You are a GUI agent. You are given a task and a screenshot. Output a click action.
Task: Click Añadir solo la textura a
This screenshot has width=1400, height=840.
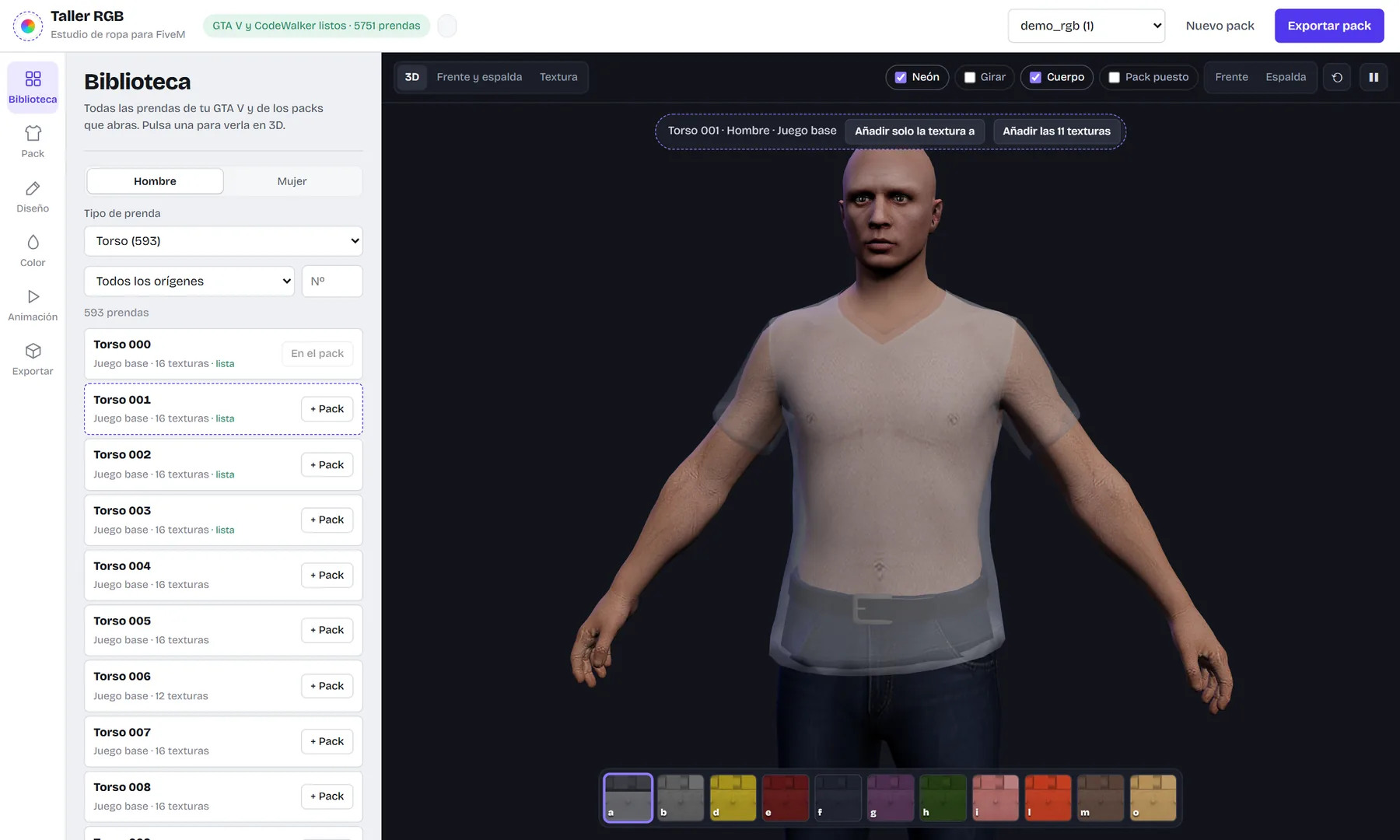tap(915, 131)
